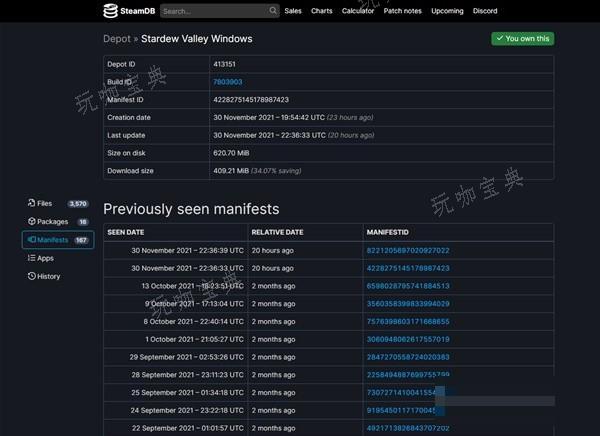Click the search magnifier icon
Screen dimensions: 600x436
(x=272, y=10)
